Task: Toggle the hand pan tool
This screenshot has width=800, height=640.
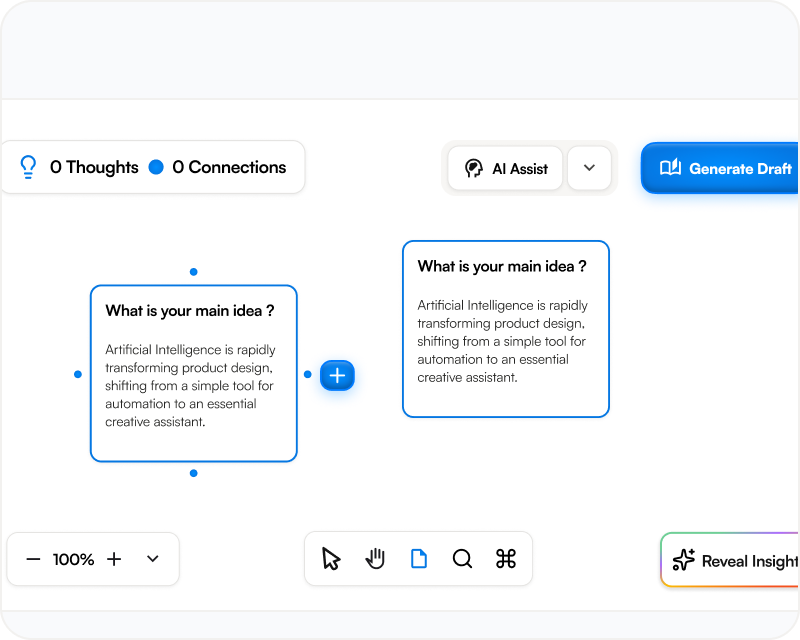Action: (x=375, y=559)
